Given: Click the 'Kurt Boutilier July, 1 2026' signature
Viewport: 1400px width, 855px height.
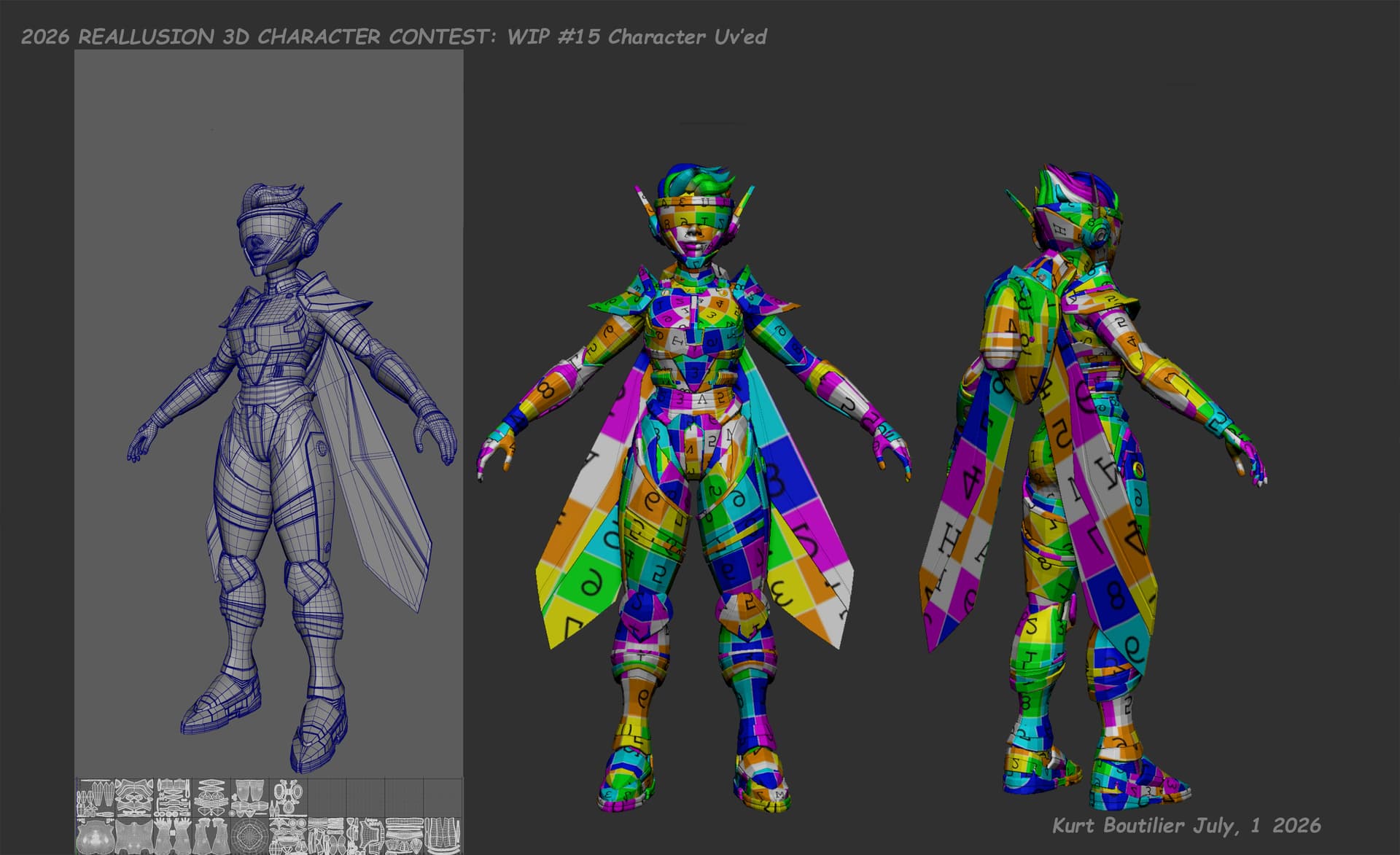Looking at the screenshot, I should tap(1186, 825).
